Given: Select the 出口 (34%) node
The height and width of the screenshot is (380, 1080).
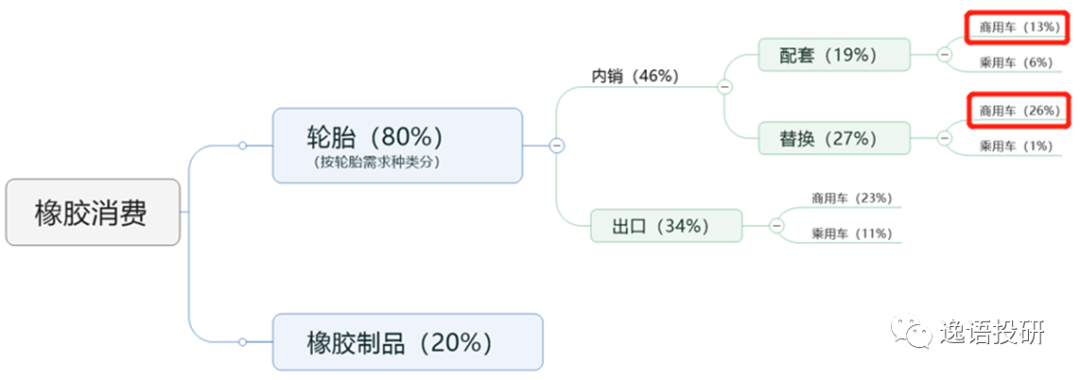Looking at the screenshot, I should coord(666,225).
